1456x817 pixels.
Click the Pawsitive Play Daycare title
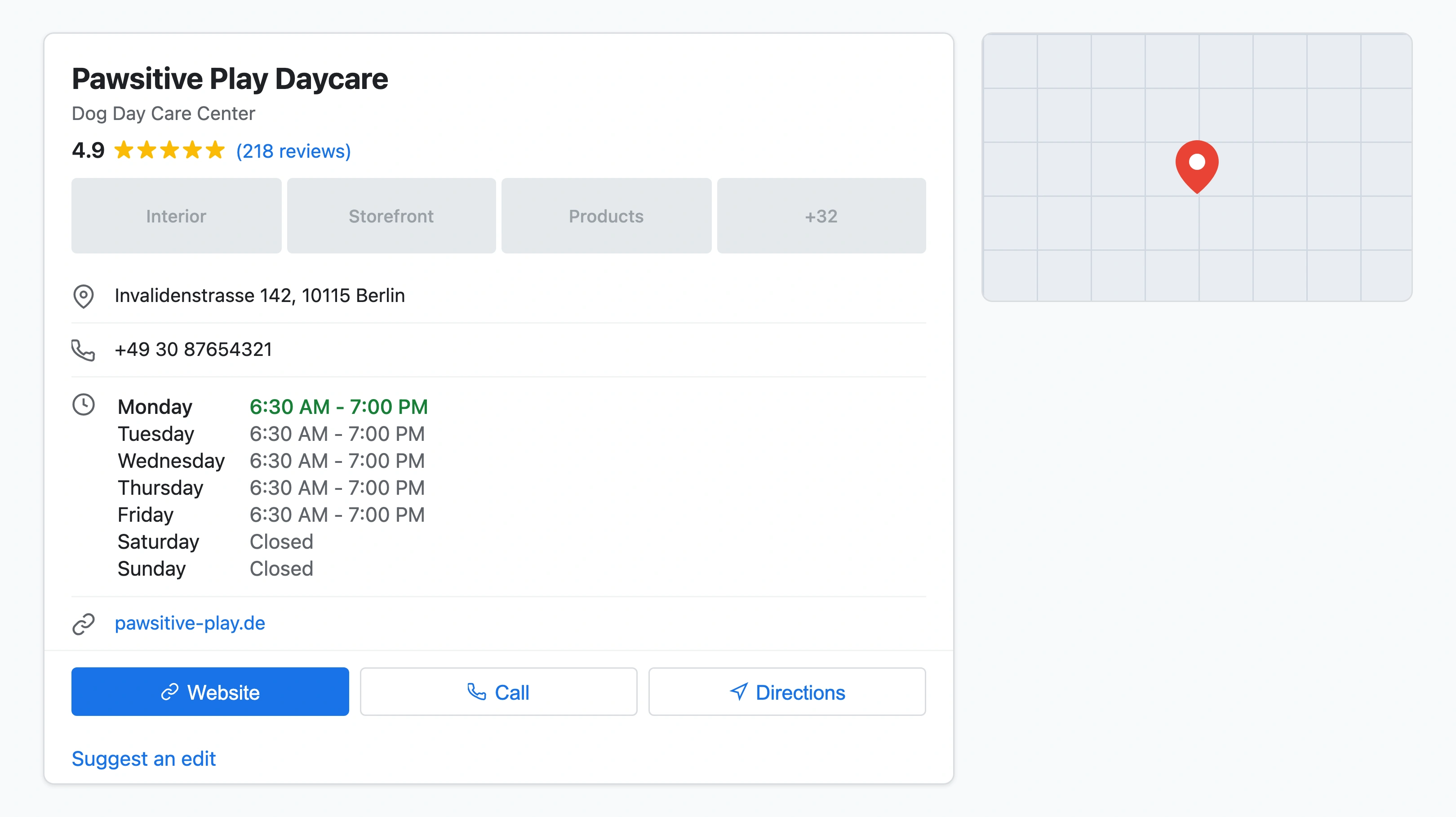pyautogui.click(x=230, y=79)
